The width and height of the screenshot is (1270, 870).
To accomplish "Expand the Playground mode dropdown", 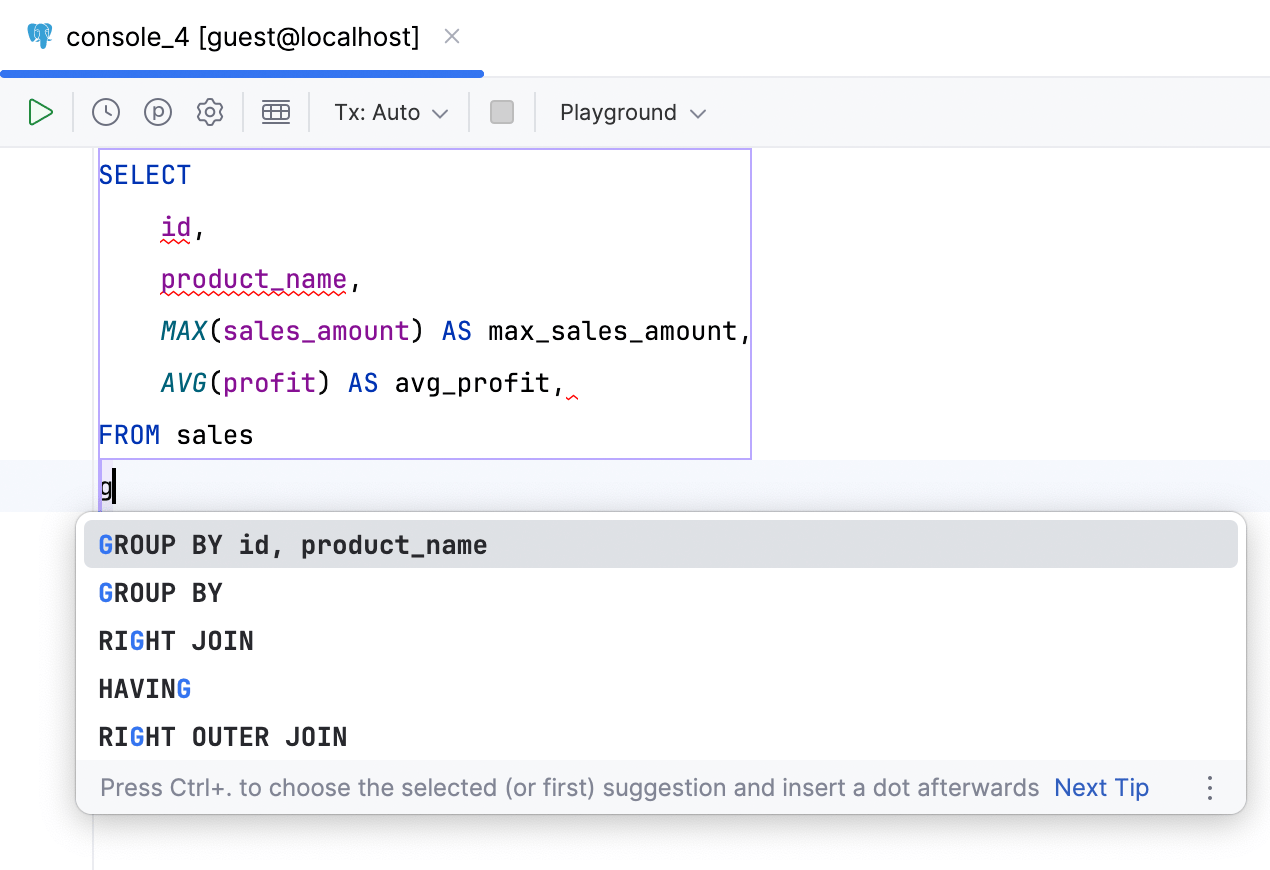I will point(633,112).
